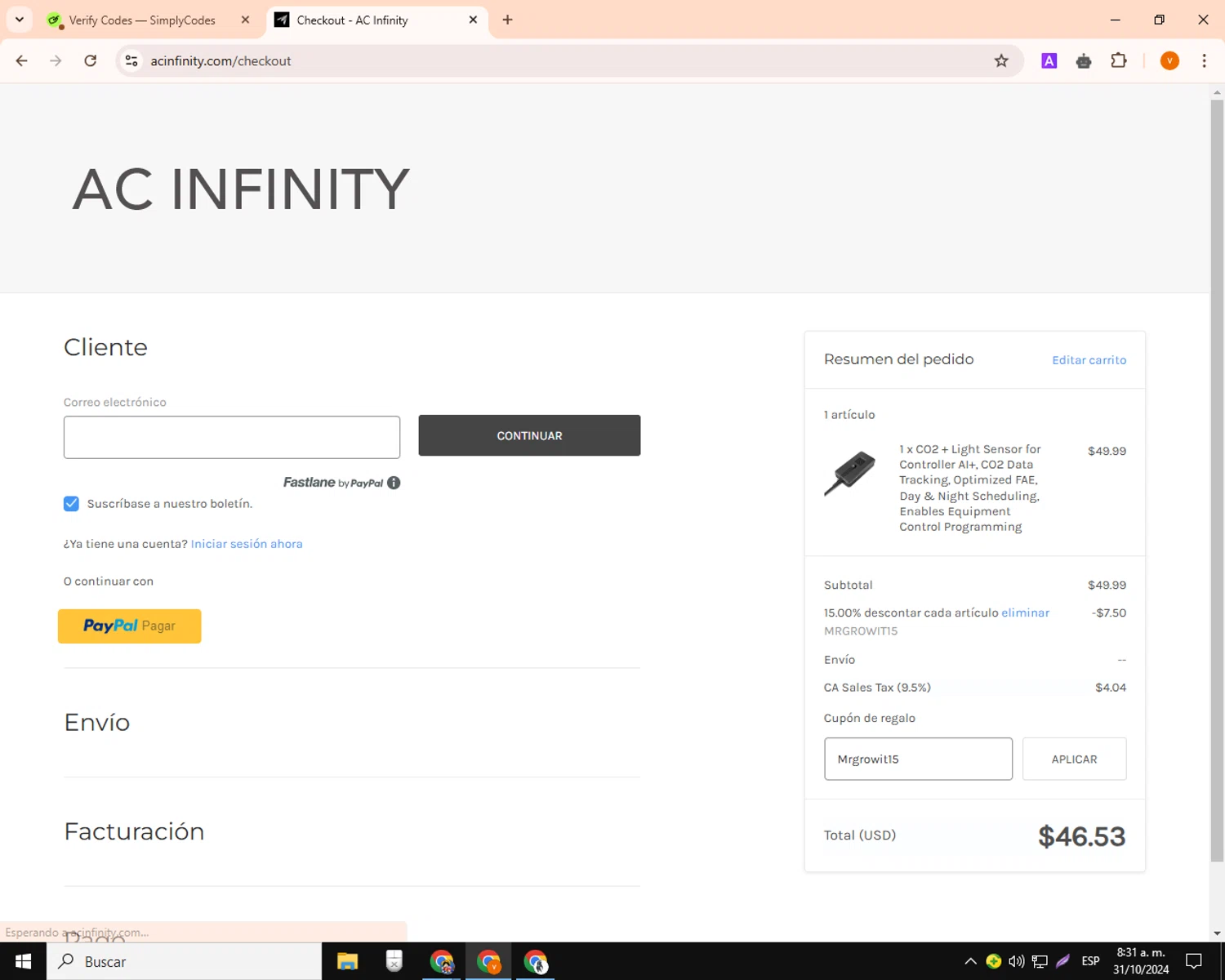1225x980 pixels.
Task: Click the AC INFINITY logo
Action: point(241,189)
